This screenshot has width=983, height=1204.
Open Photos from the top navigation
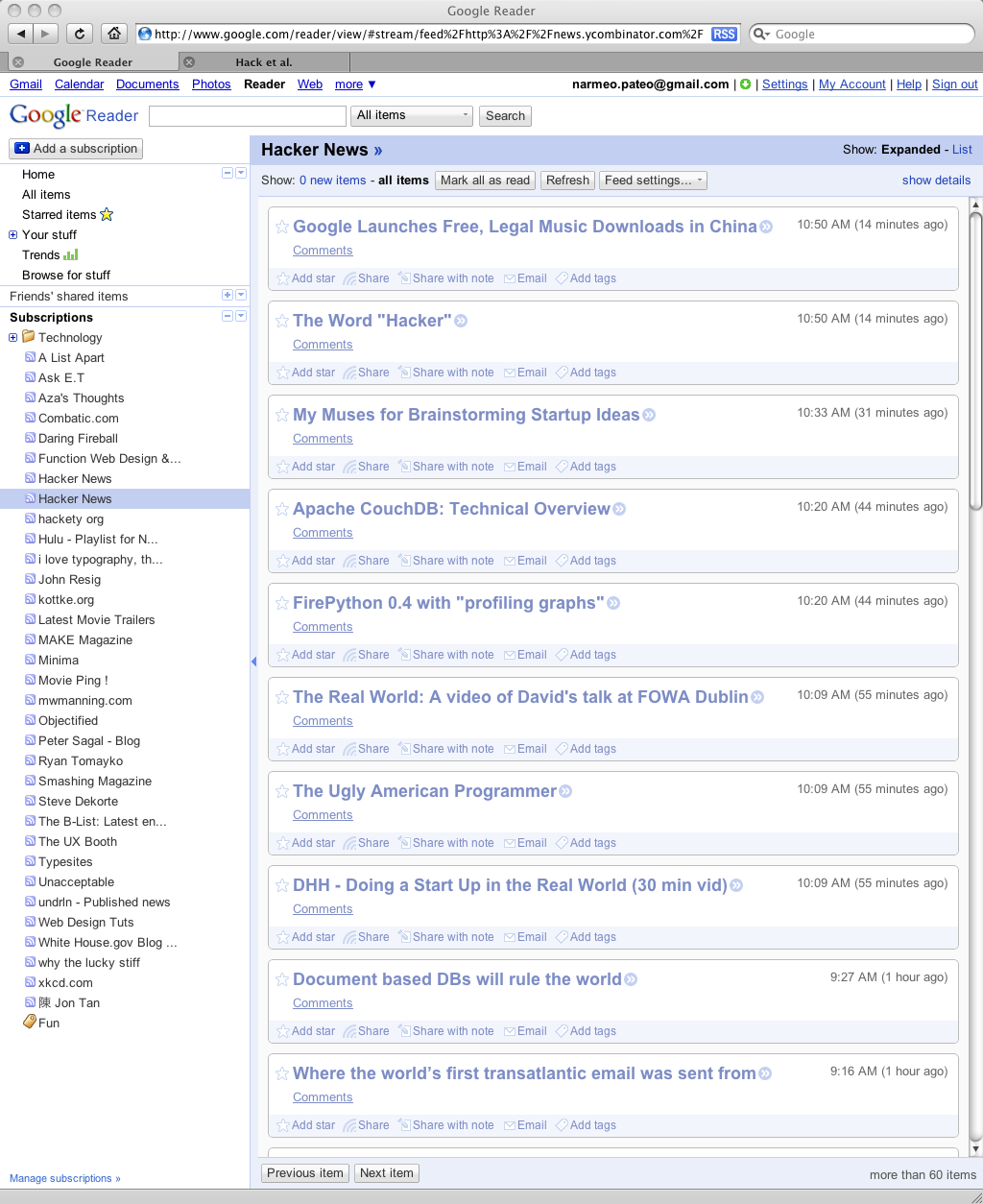(x=211, y=84)
